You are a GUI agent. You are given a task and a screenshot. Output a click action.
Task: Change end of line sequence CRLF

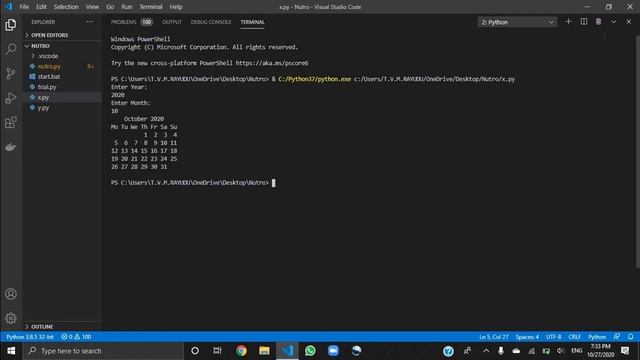[x=574, y=337]
